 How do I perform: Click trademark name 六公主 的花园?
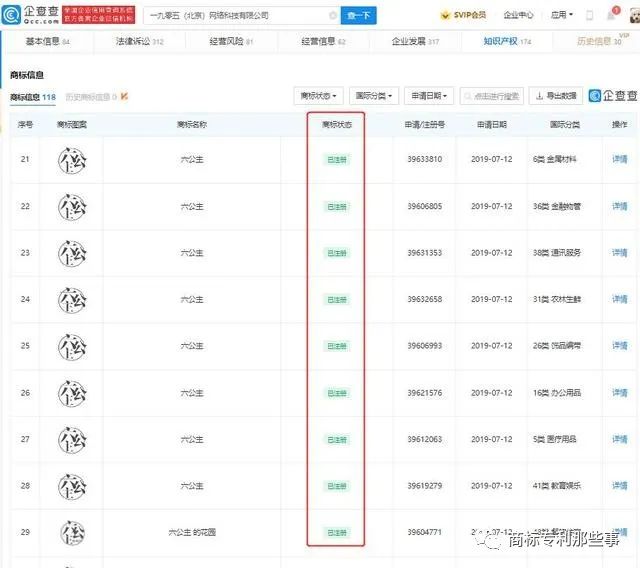click(x=192, y=532)
